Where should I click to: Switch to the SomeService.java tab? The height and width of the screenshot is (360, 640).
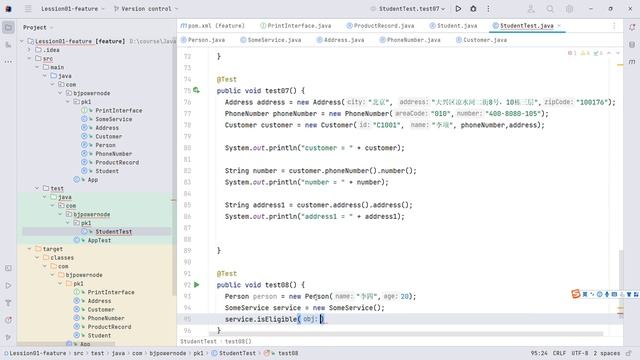(271, 40)
